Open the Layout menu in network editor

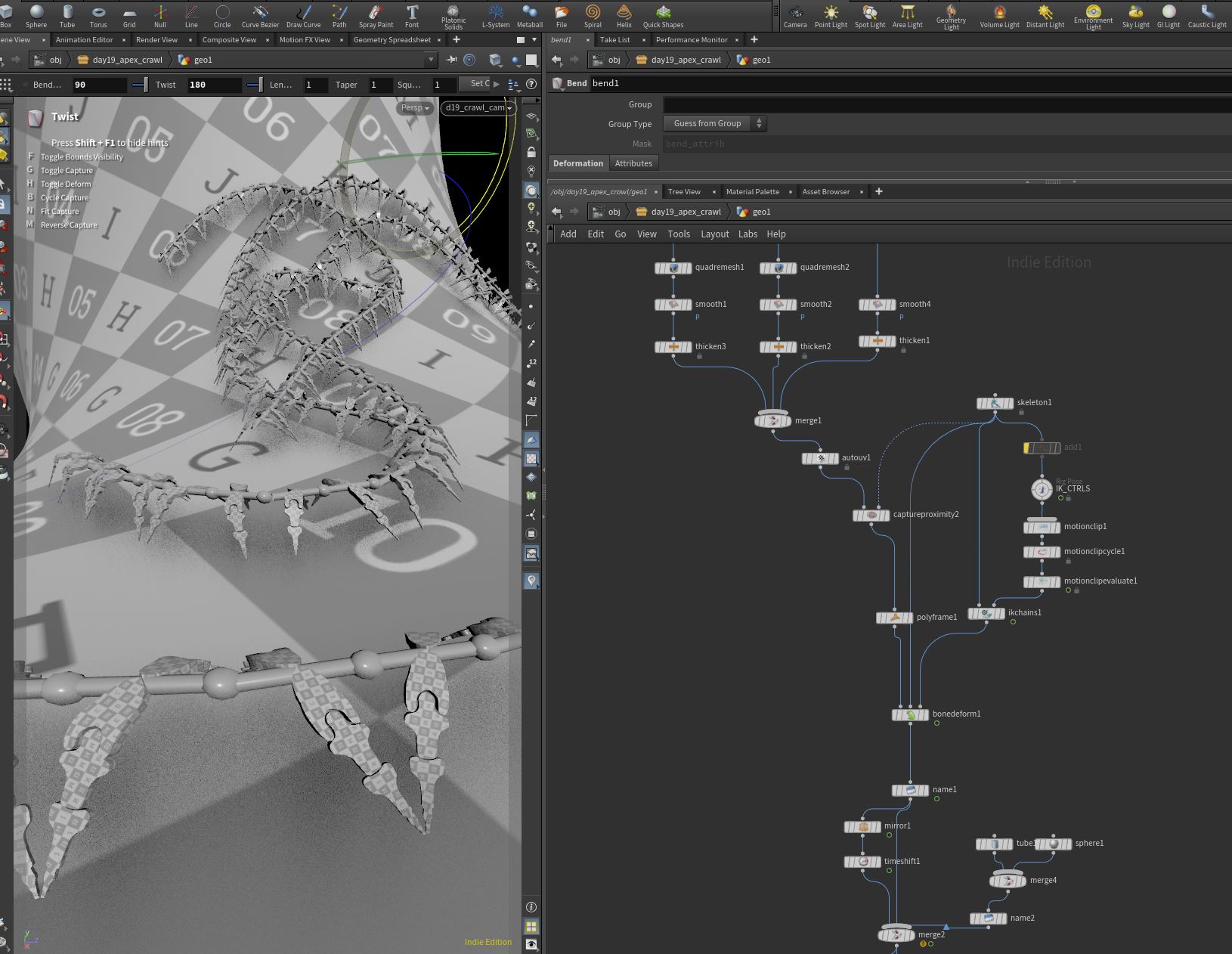pos(714,234)
